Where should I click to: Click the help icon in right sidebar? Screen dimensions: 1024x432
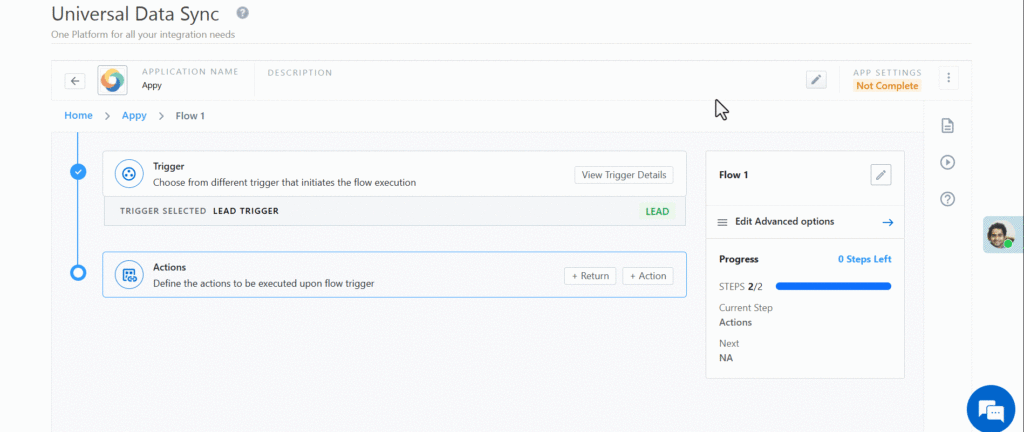pyautogui.click(x=947, y=199)
